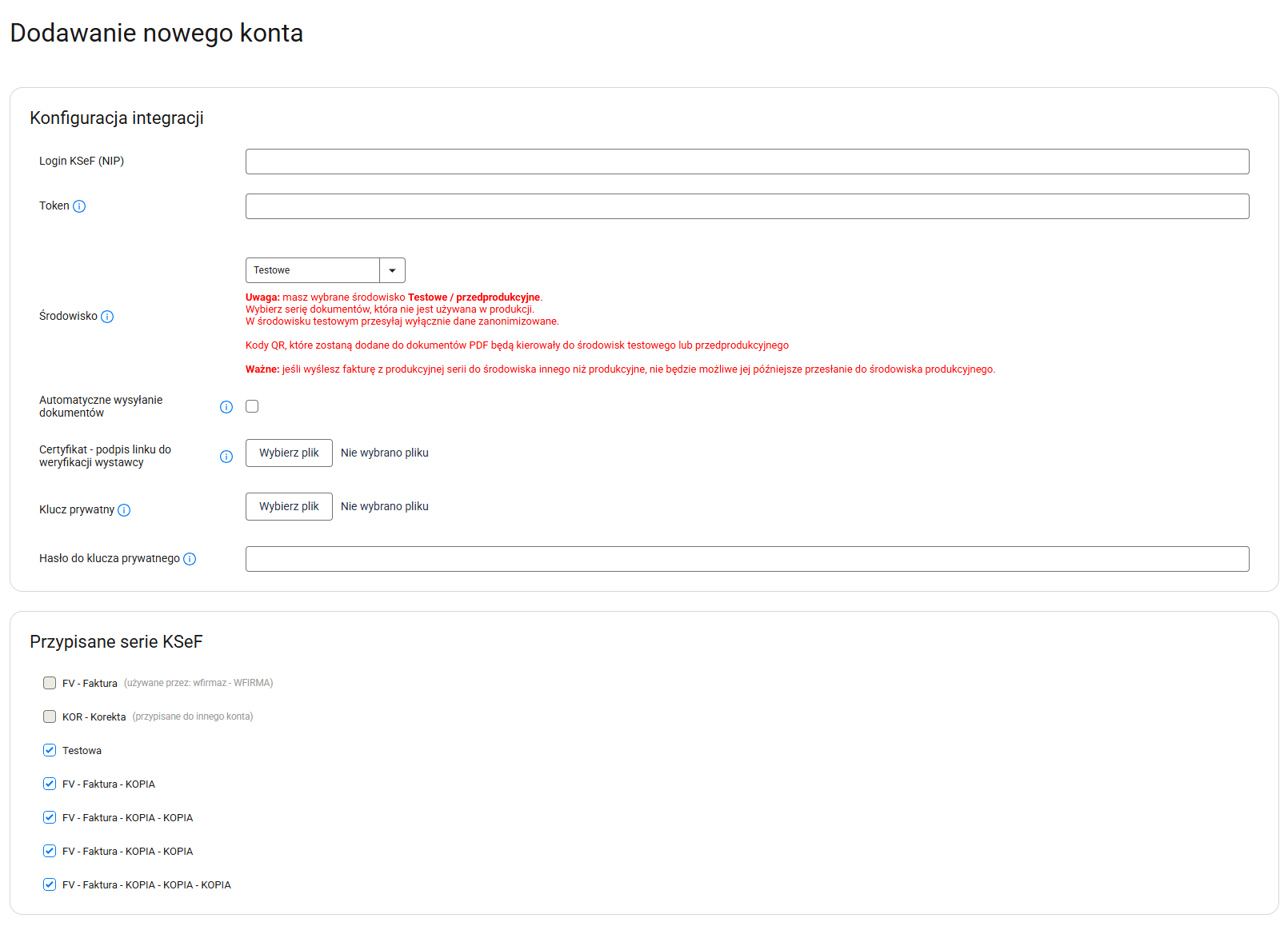
Task: Uncheck FV - Faktura - KOPIA - KOPIA - KOPIA
Action: (50, 884)
